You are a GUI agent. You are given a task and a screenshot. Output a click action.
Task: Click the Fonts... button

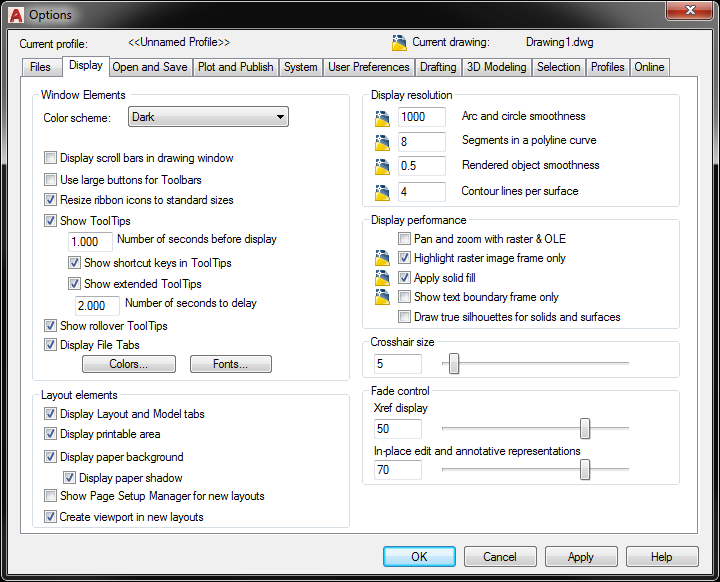(231, 364)
